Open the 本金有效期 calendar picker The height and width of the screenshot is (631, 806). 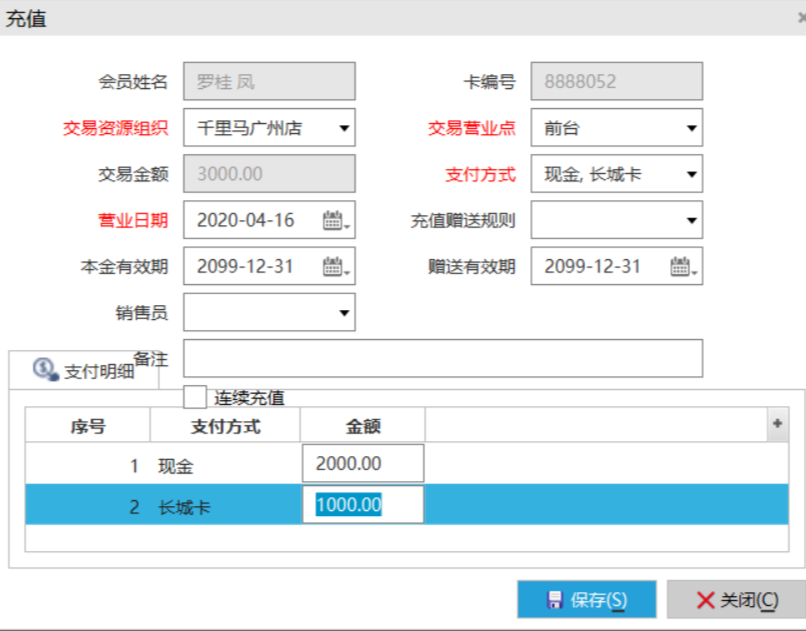click(x=334, y=267)
